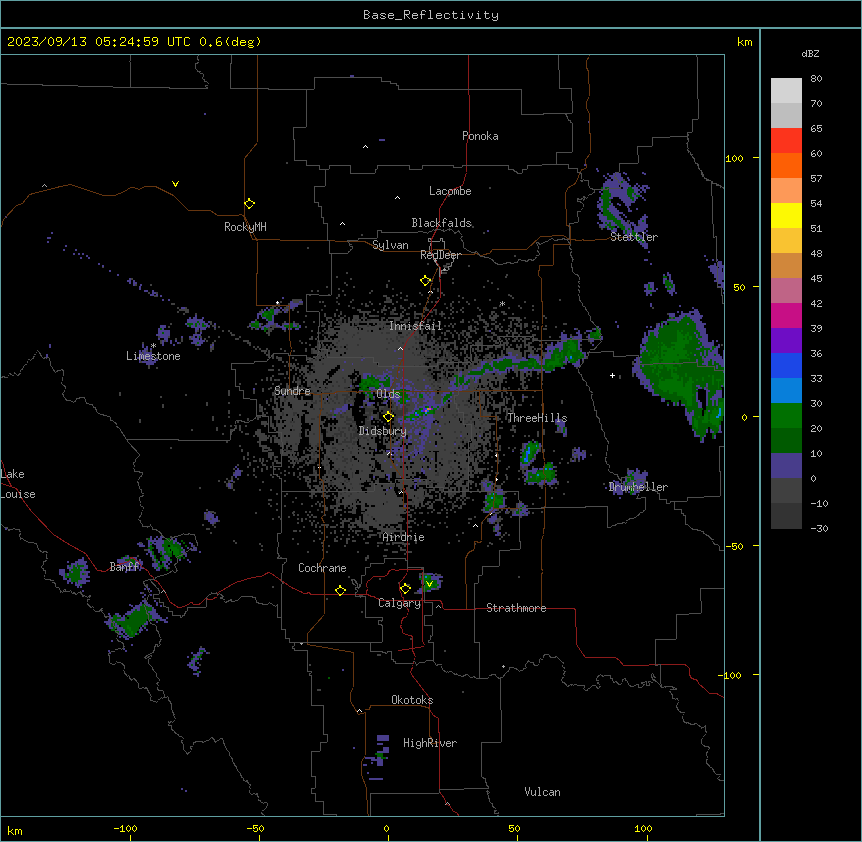The width and height of the screenshot is (862, 842).
Task: Click the Limestone label
Action: (153, 356)
